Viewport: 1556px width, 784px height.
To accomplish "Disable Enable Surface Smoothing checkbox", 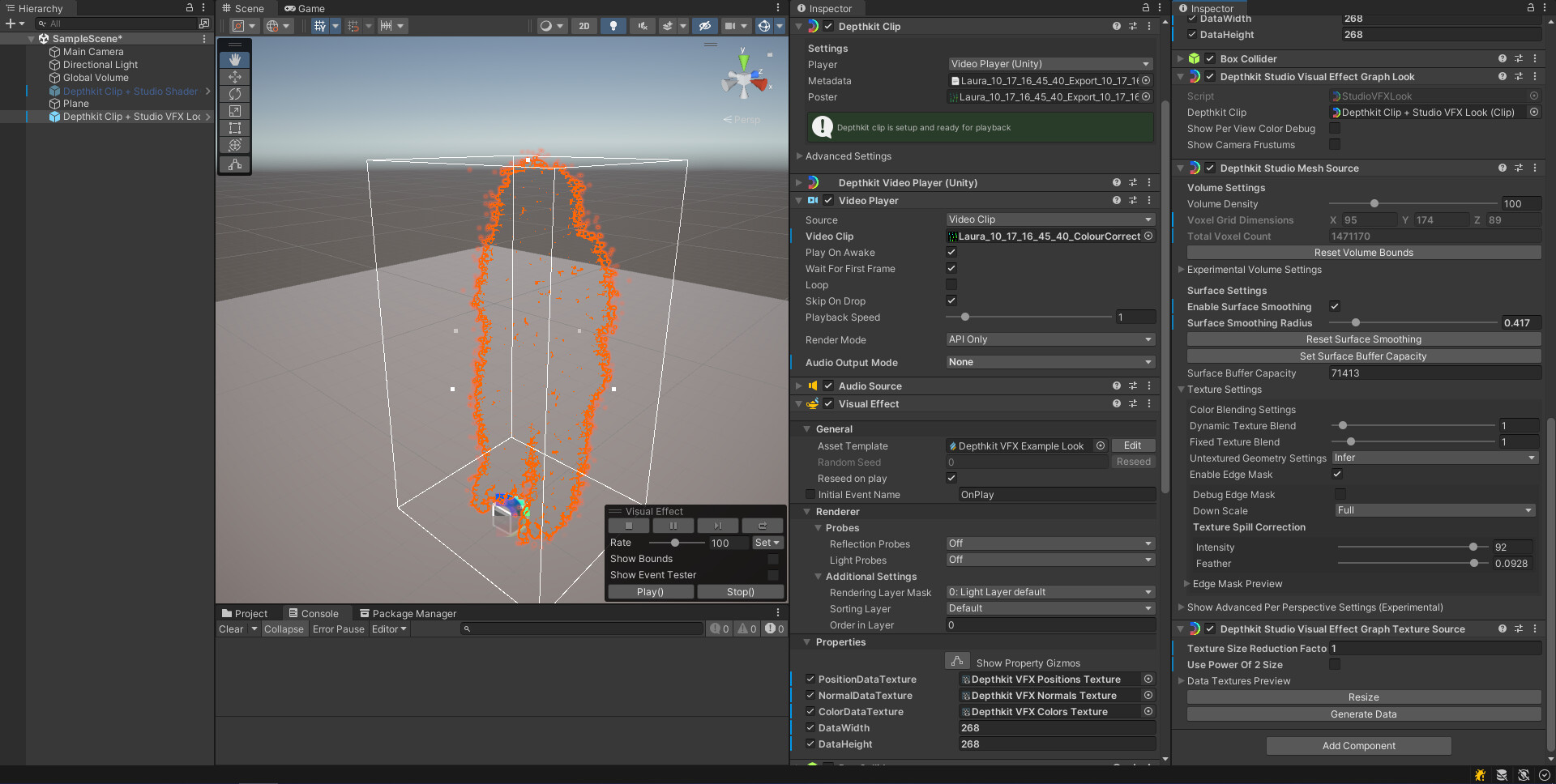I will pyautogui.click(x=1335, y=306).
